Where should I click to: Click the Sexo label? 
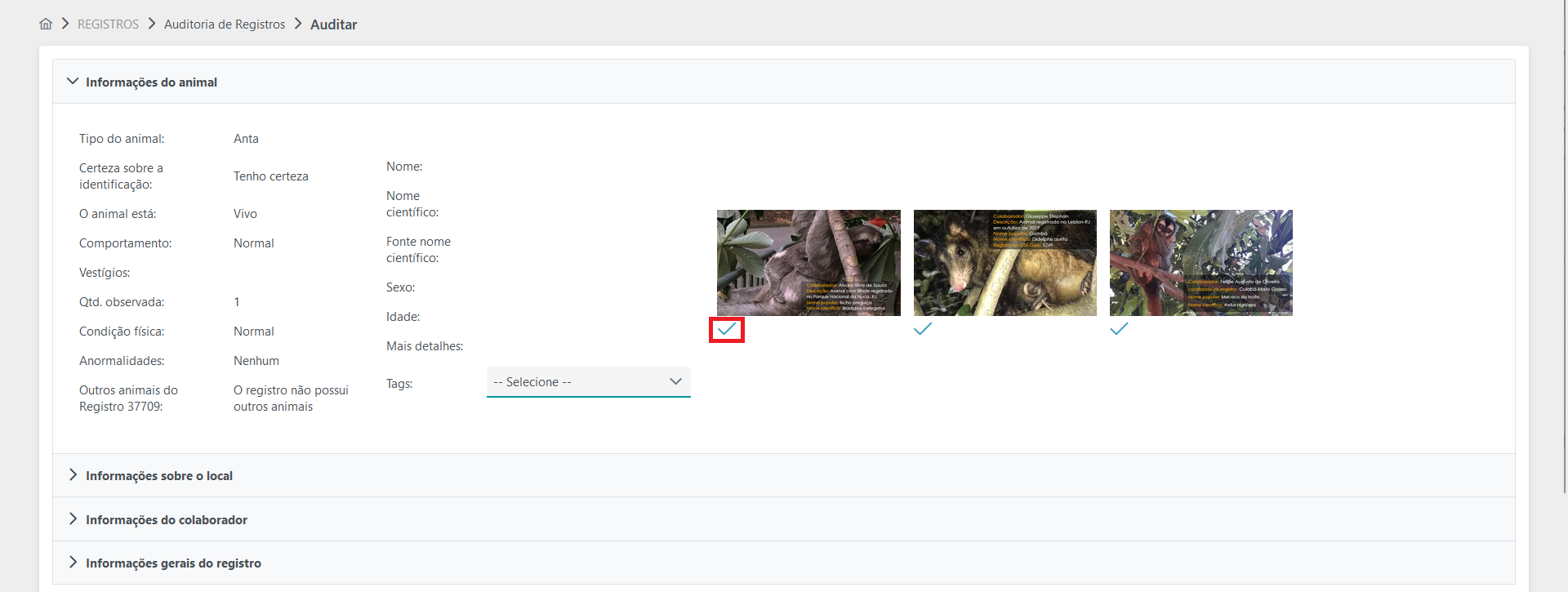401,287
